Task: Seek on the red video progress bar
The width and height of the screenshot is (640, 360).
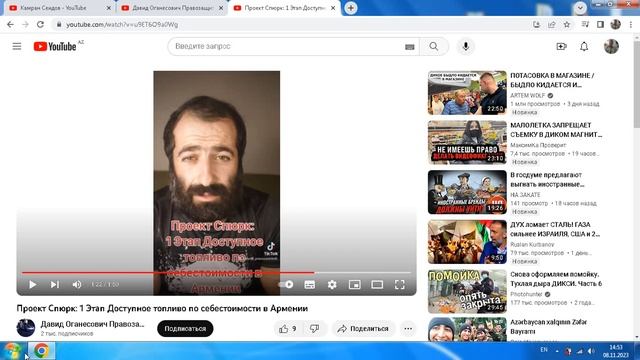Action: pos(216,272)
